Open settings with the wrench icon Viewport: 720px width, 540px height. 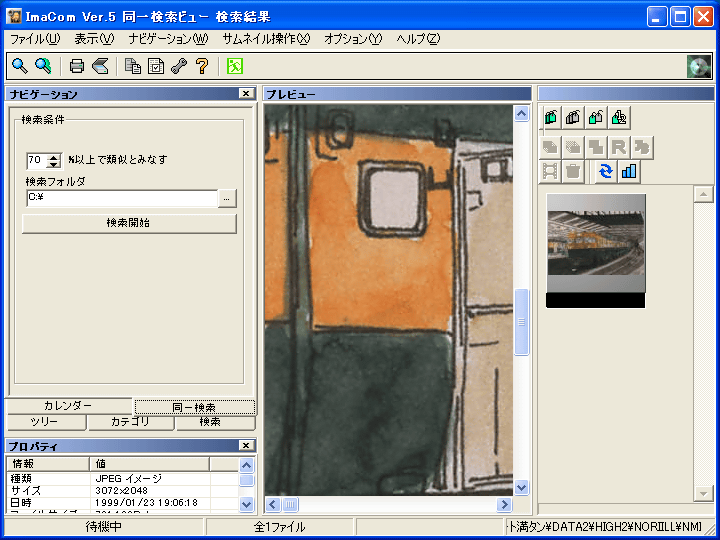179,66
